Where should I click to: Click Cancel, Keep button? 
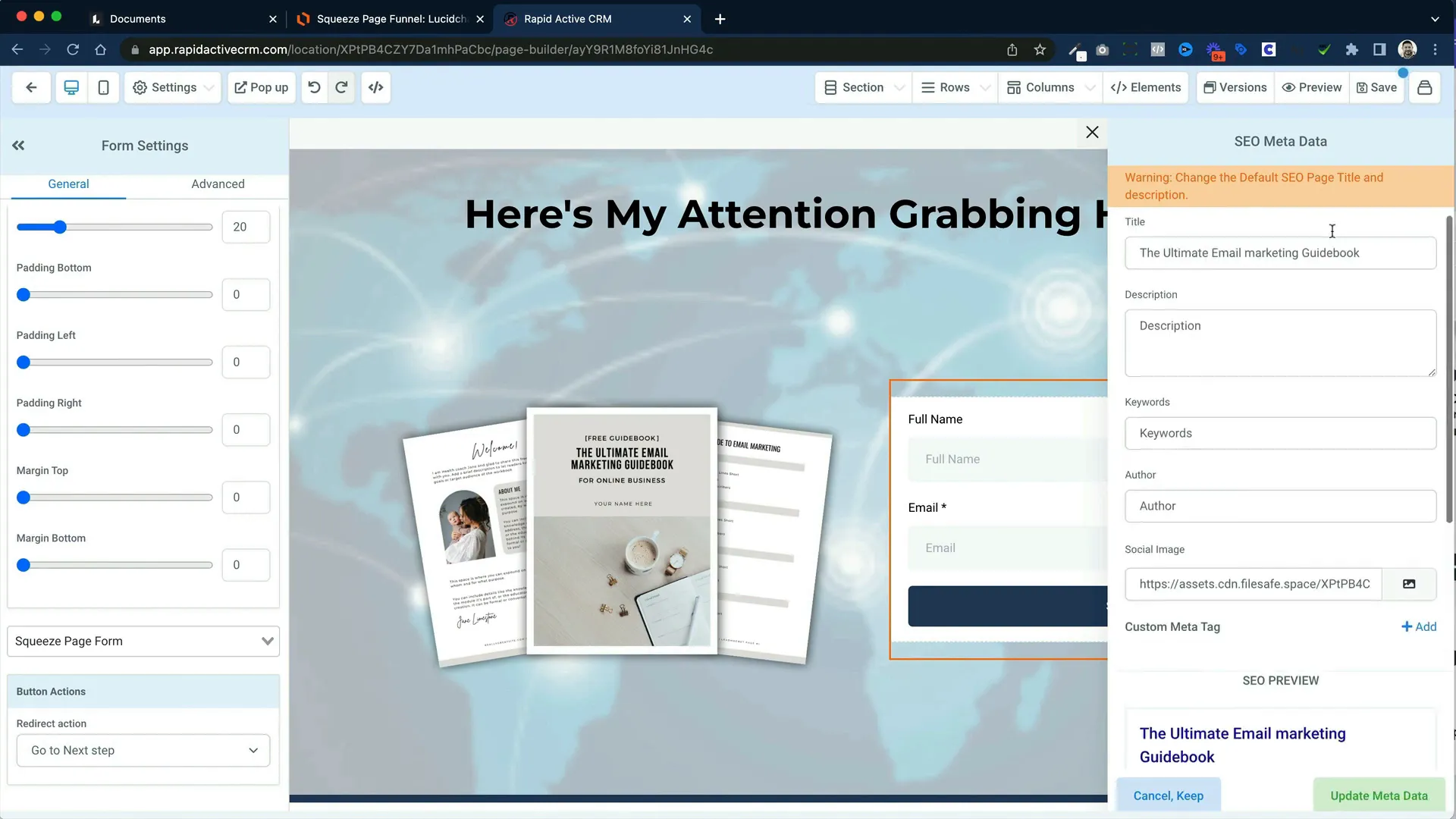point(1168,795)
